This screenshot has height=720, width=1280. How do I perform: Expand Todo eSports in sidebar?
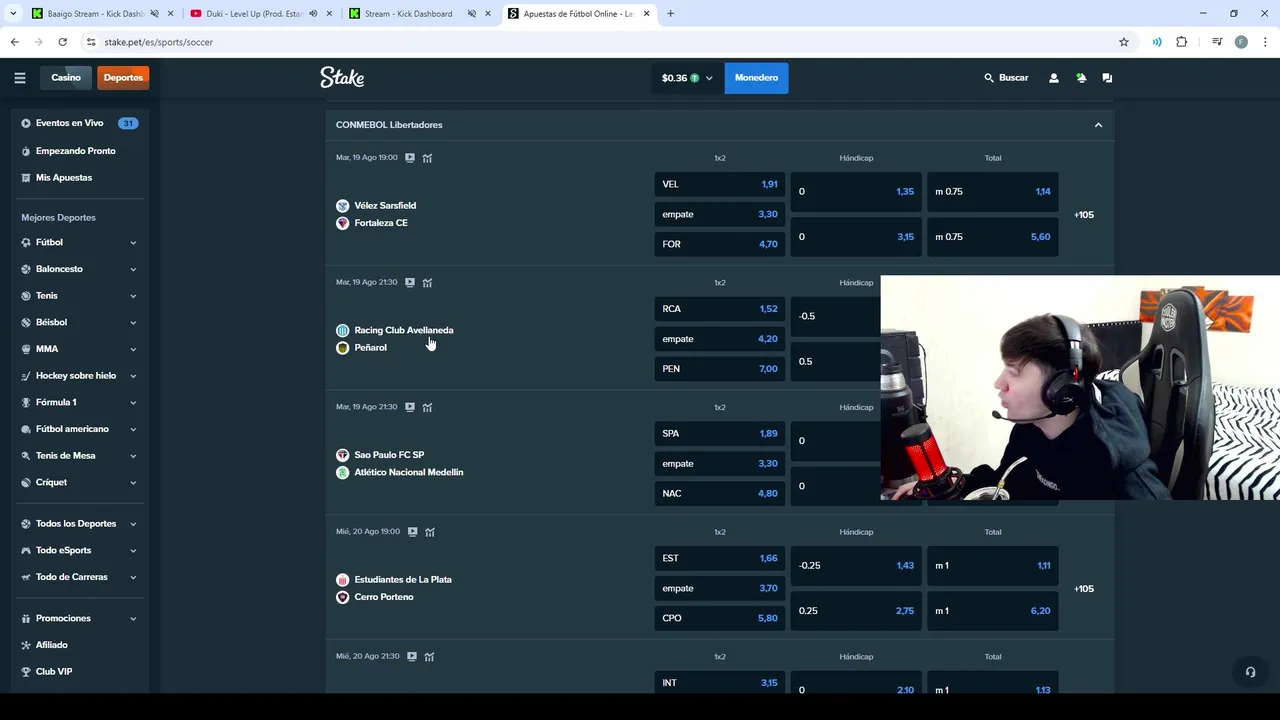click(x=133, y=551)
